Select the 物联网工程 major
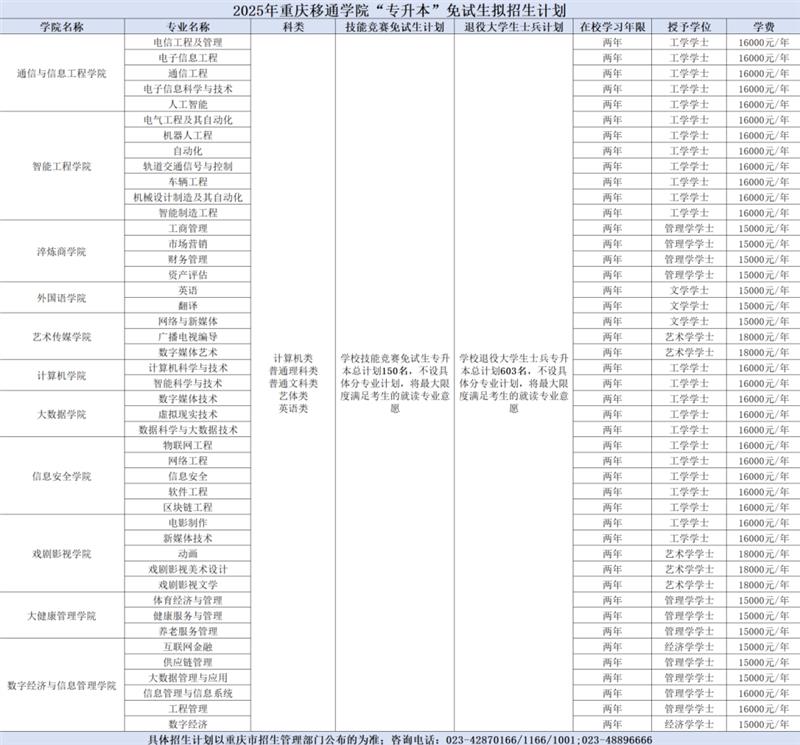Screen dimensions: 800x745 point(188,445)
